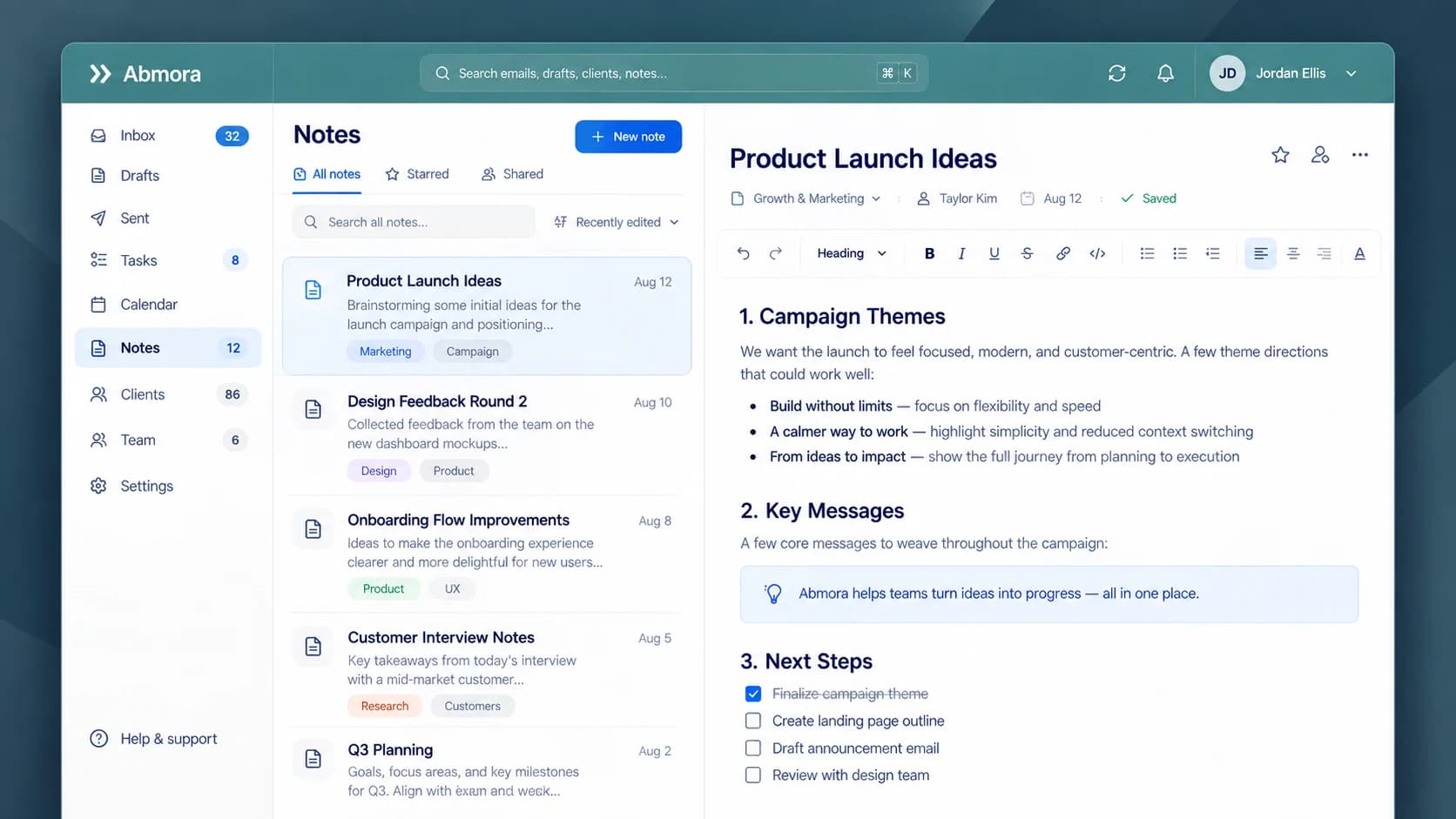Open Help & support
Viewport: 1456px width, 819px height.
pos(153,739)
